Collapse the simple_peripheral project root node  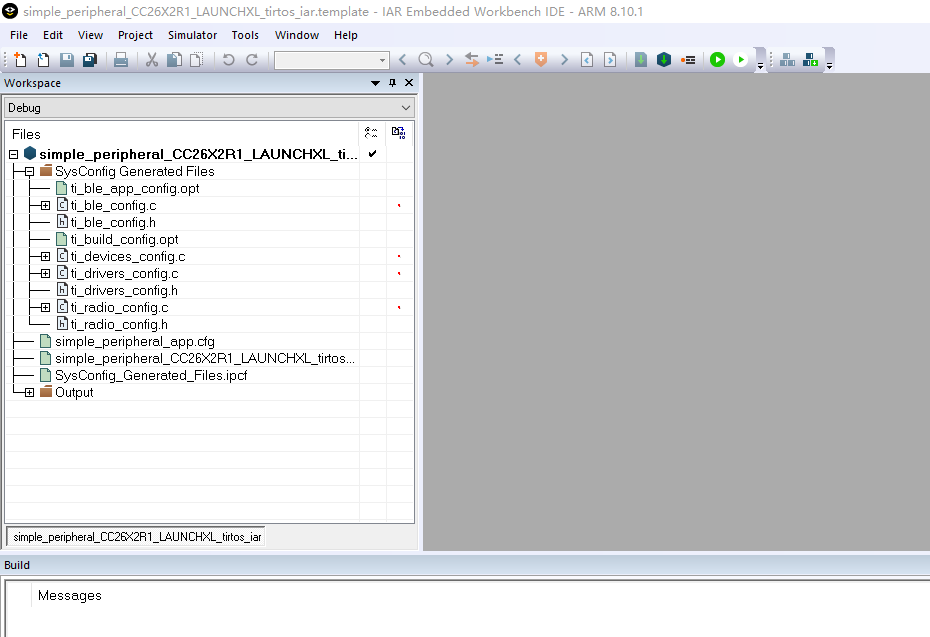pyautogui.click(x=14, y=154)
